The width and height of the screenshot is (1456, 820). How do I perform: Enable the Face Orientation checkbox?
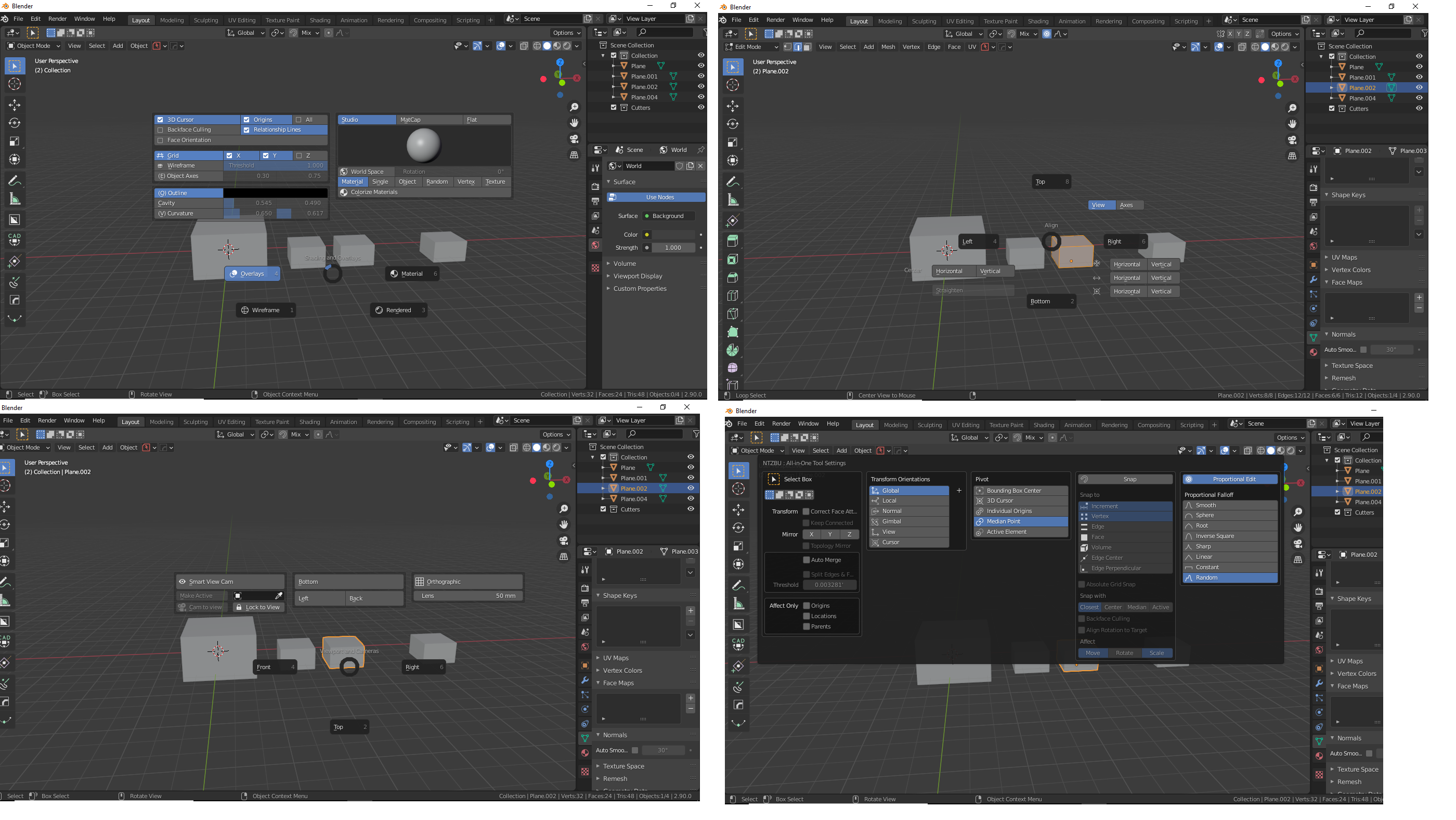160,140
